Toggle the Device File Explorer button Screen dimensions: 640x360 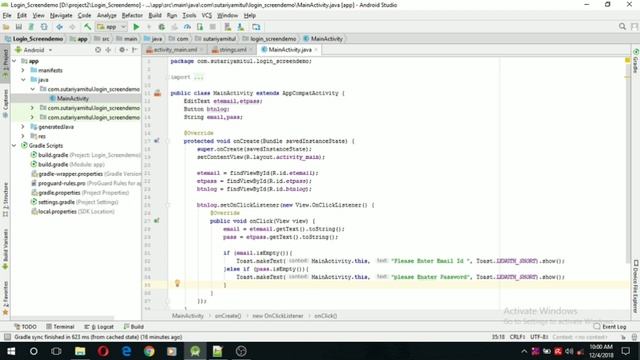(x=636, y=287)
